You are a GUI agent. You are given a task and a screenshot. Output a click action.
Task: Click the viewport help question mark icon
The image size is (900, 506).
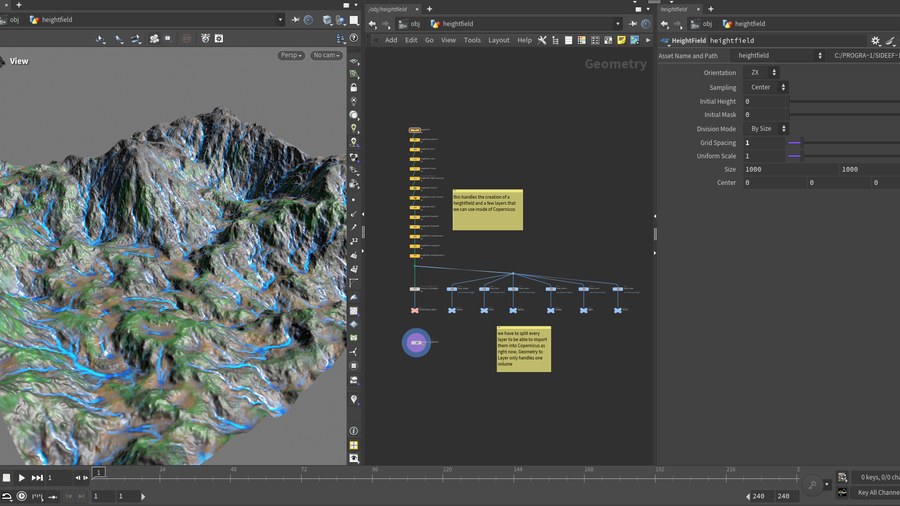click(354, 39)
